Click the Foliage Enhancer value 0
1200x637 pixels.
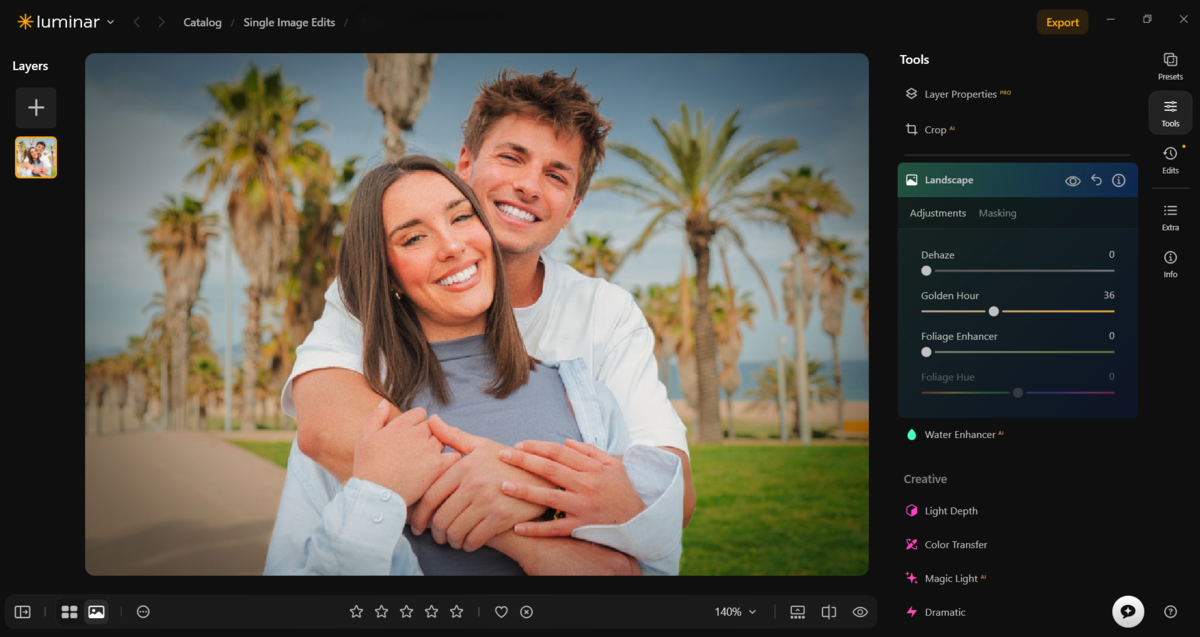click(1111, 337)
